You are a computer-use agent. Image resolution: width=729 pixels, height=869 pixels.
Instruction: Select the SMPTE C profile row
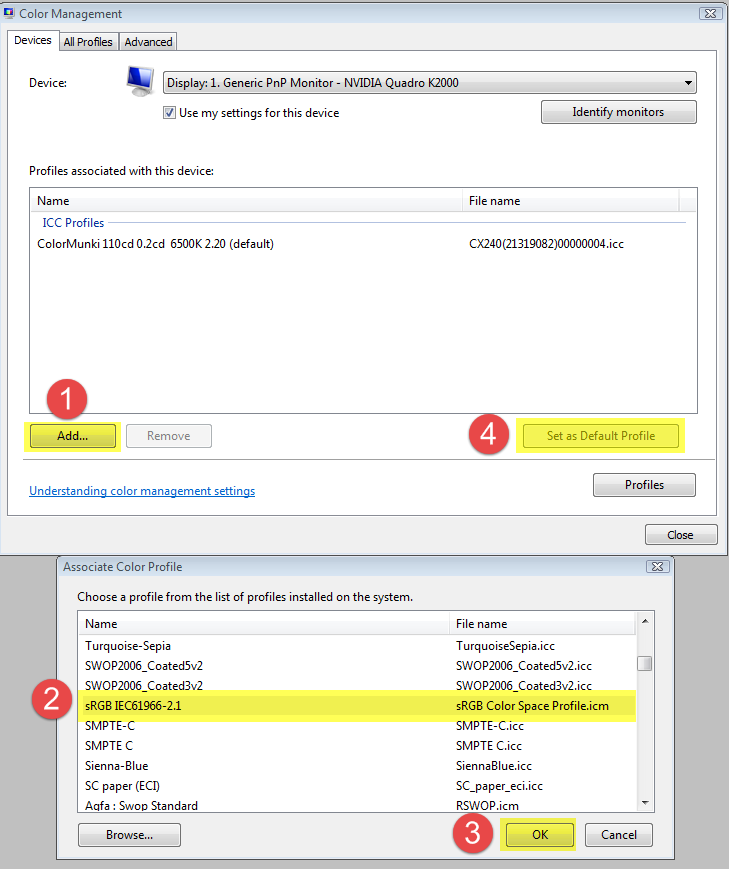click(356, 745)
